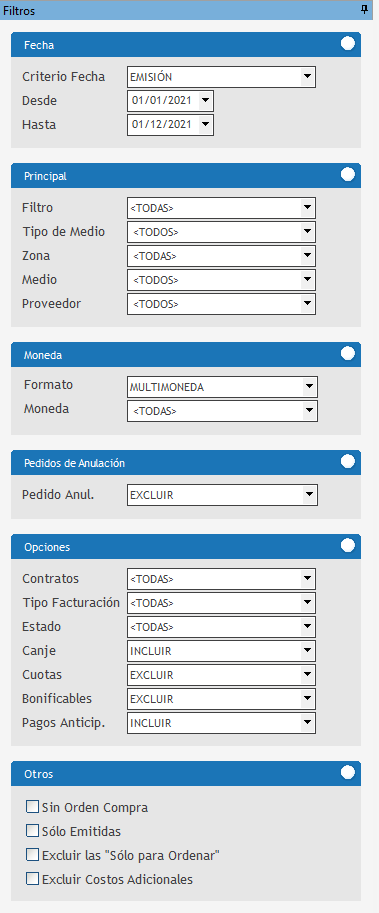Image resolution: width=379 pixels, height=913 pixels.
Task: Open the Tipo de Medio dropdown
Action: click(307, 232)
